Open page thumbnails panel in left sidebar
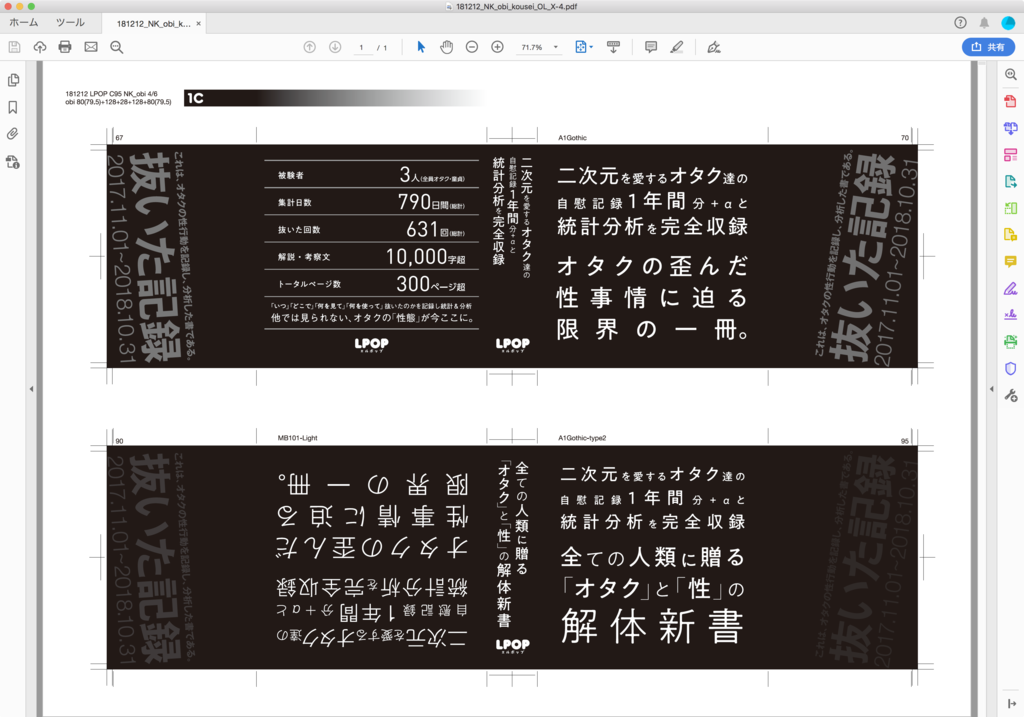 [13, 80]
